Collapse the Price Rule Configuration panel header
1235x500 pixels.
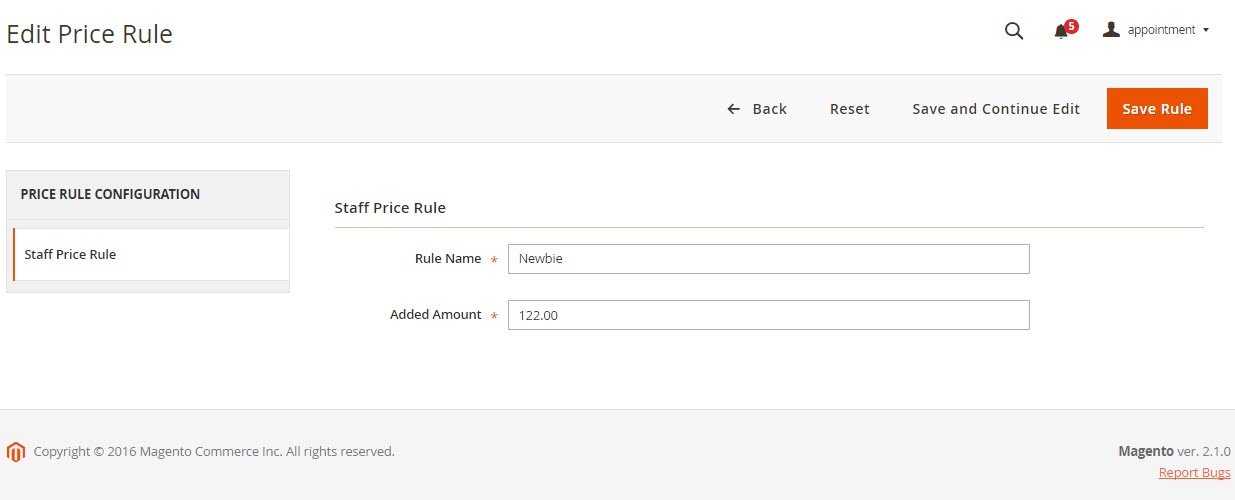point(148,194)
